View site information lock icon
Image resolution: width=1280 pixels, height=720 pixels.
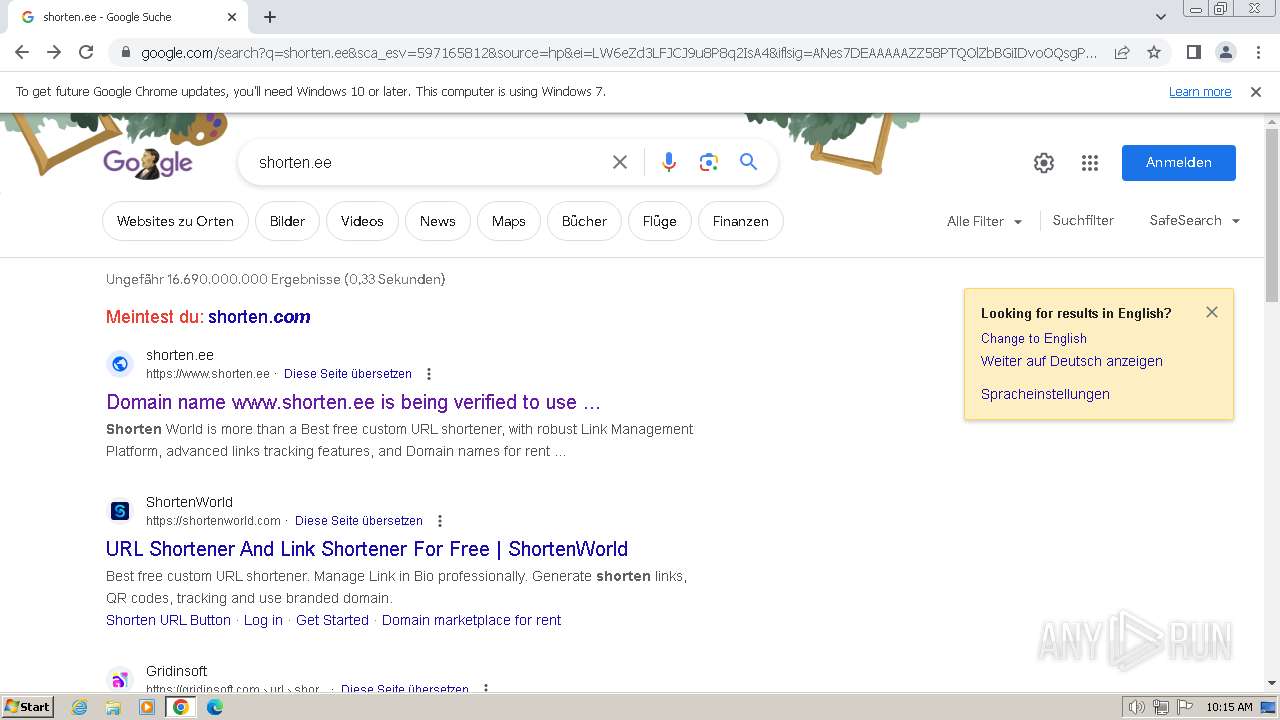(x=125, y=53)
